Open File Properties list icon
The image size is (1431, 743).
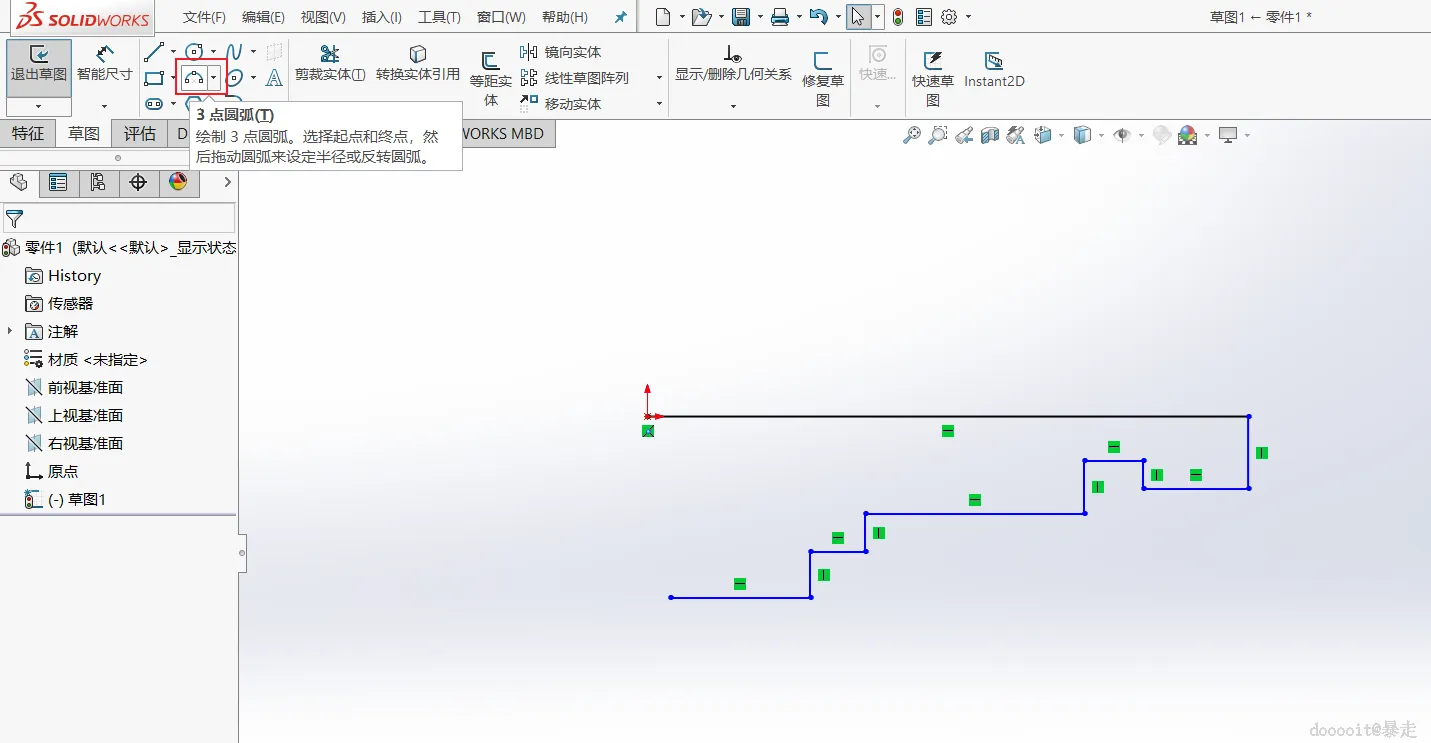924,17
